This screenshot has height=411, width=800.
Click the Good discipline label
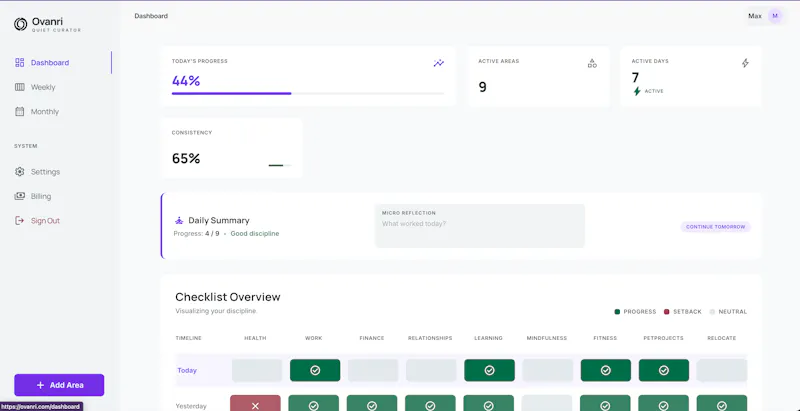[255, 234]
